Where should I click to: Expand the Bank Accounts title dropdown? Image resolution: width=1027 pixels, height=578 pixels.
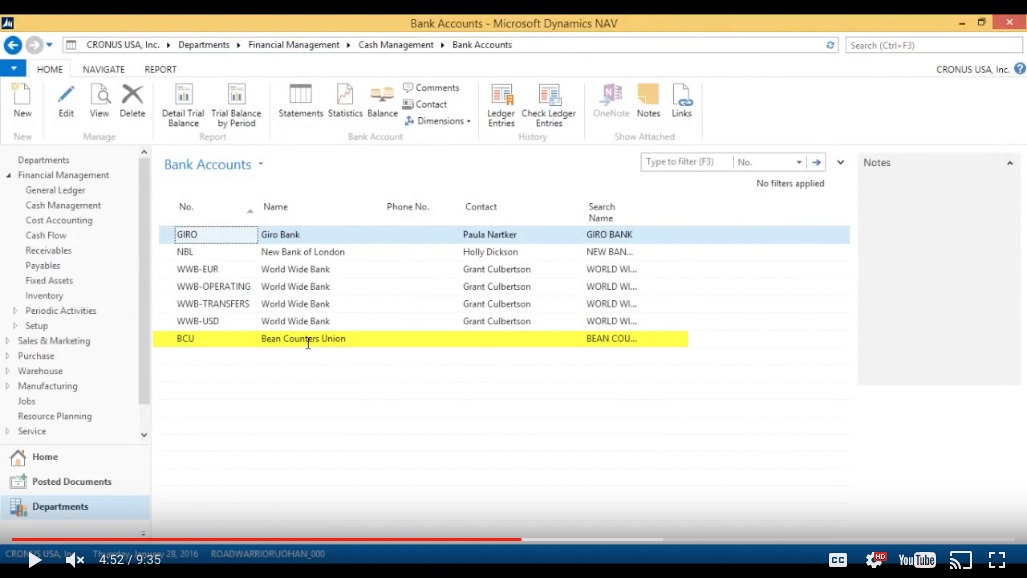tap(261, 164)
